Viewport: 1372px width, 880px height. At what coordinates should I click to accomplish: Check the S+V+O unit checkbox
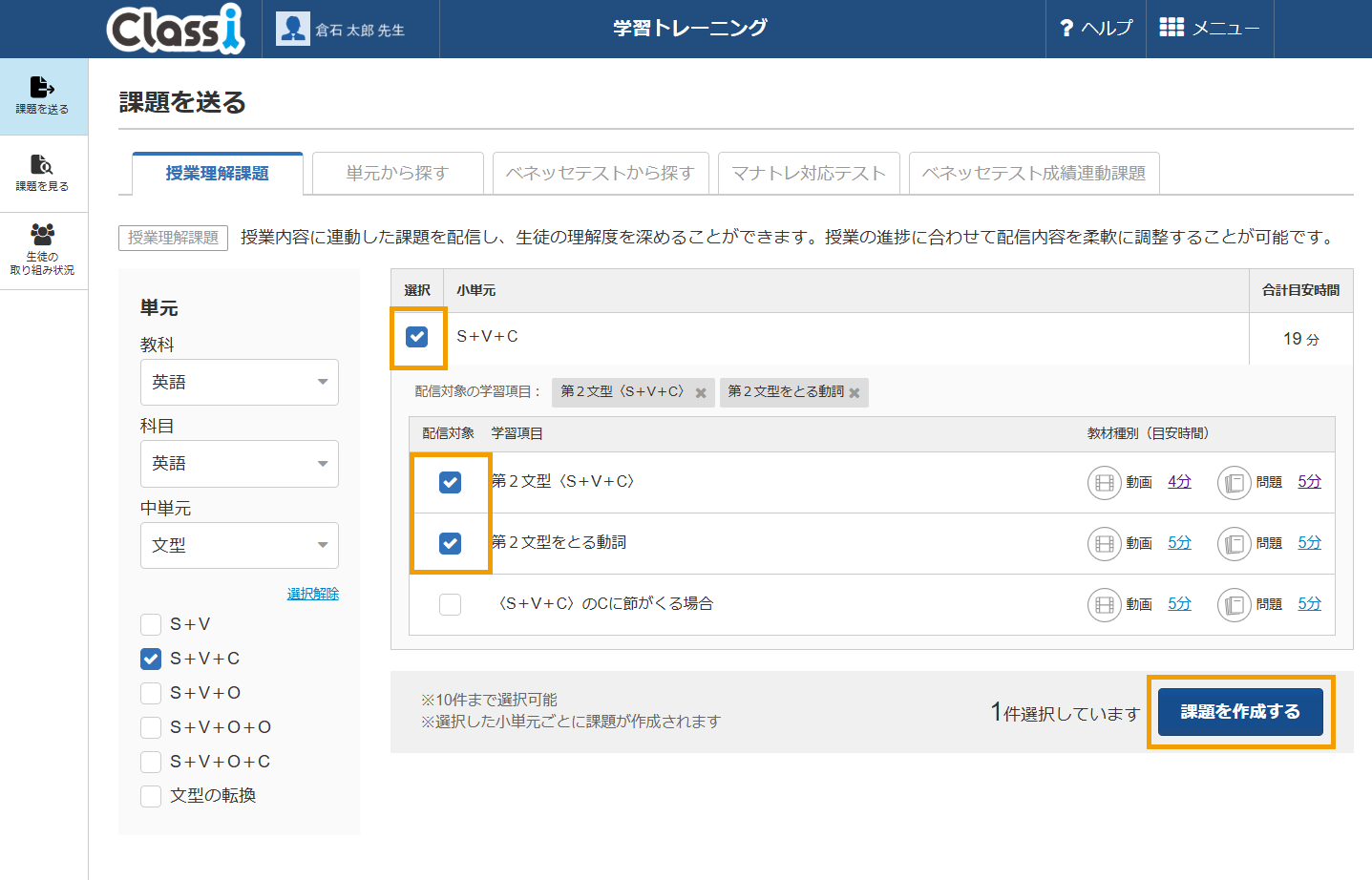(x=151, y=693)
